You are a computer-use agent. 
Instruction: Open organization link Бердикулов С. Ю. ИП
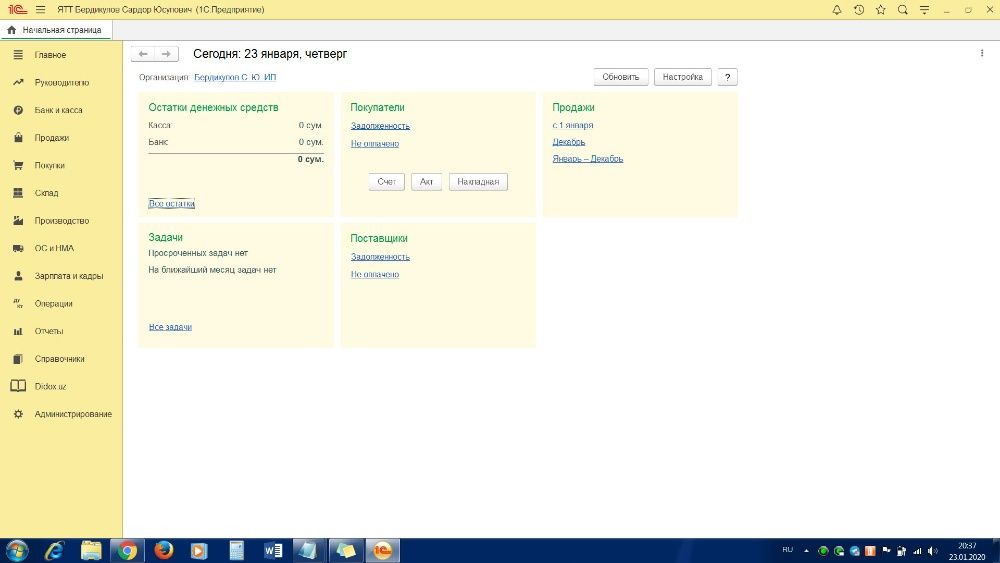235,77
